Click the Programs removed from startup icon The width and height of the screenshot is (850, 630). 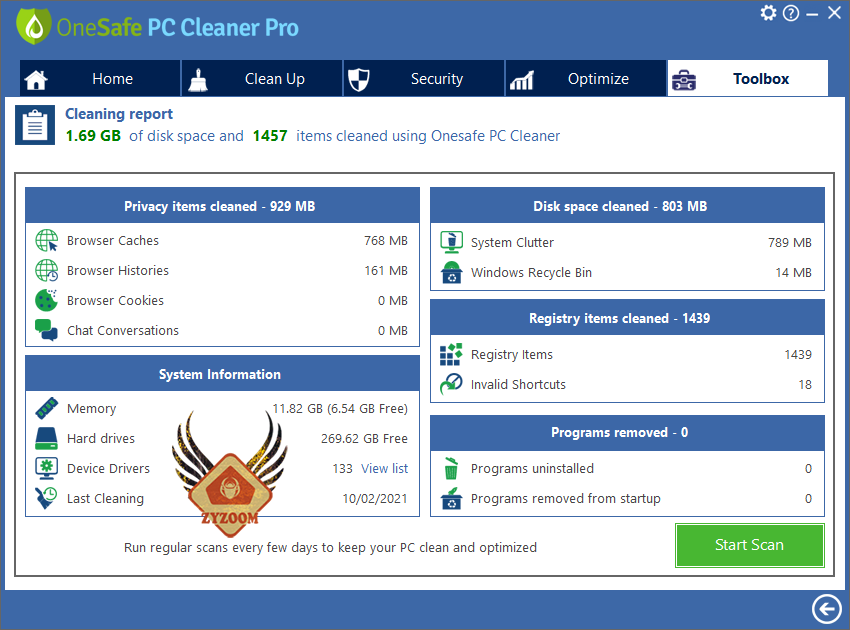452,498
